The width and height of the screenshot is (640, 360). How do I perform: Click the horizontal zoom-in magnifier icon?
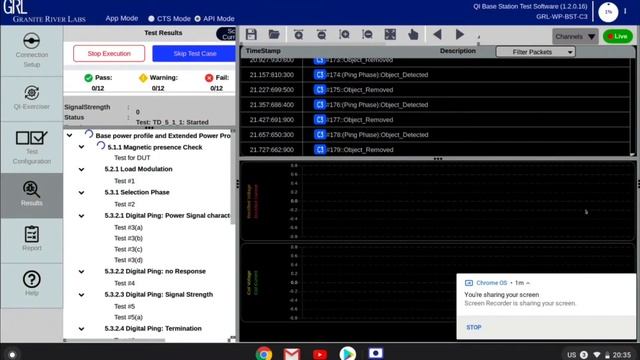pyautogui.click(x=298, y=35)
